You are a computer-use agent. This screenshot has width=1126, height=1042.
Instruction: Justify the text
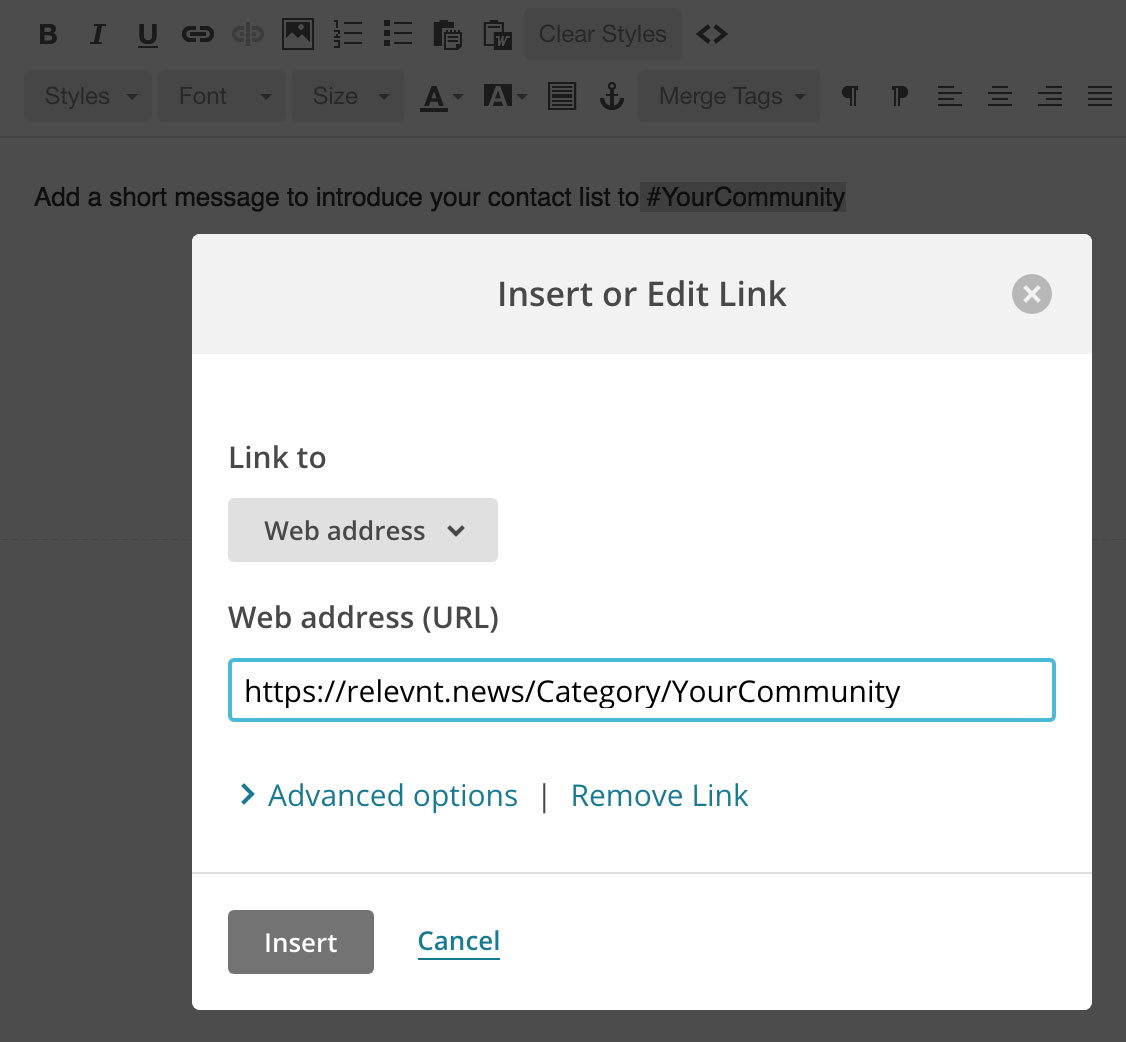(1099, 96)
